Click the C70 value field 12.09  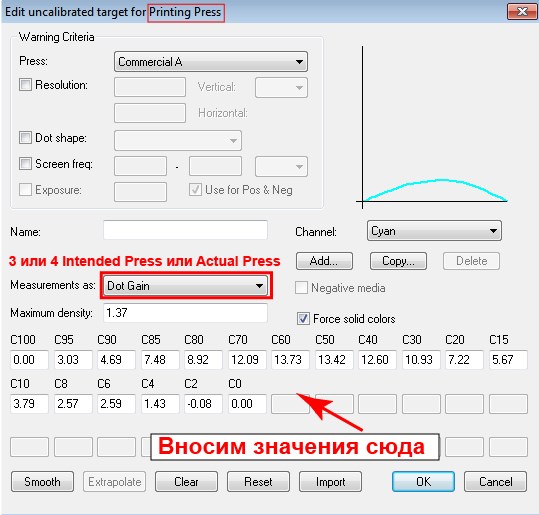tap(247, 360)
